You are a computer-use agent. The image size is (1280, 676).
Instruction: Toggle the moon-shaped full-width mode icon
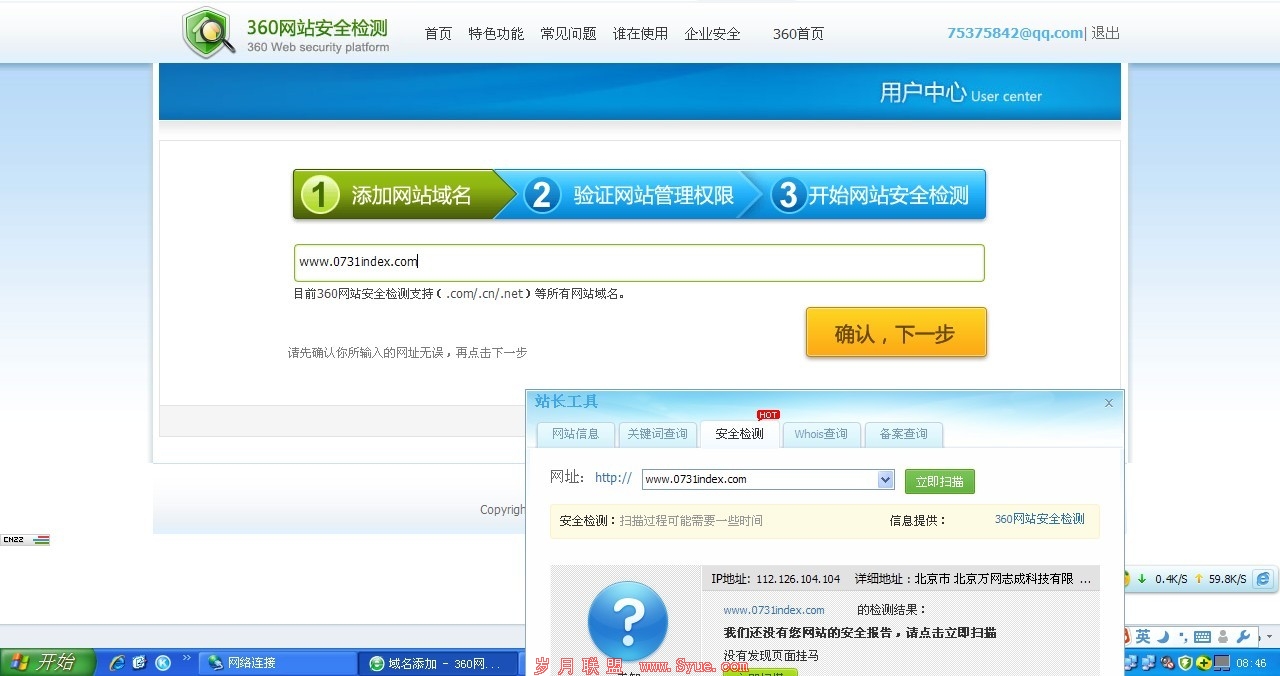1162,636
